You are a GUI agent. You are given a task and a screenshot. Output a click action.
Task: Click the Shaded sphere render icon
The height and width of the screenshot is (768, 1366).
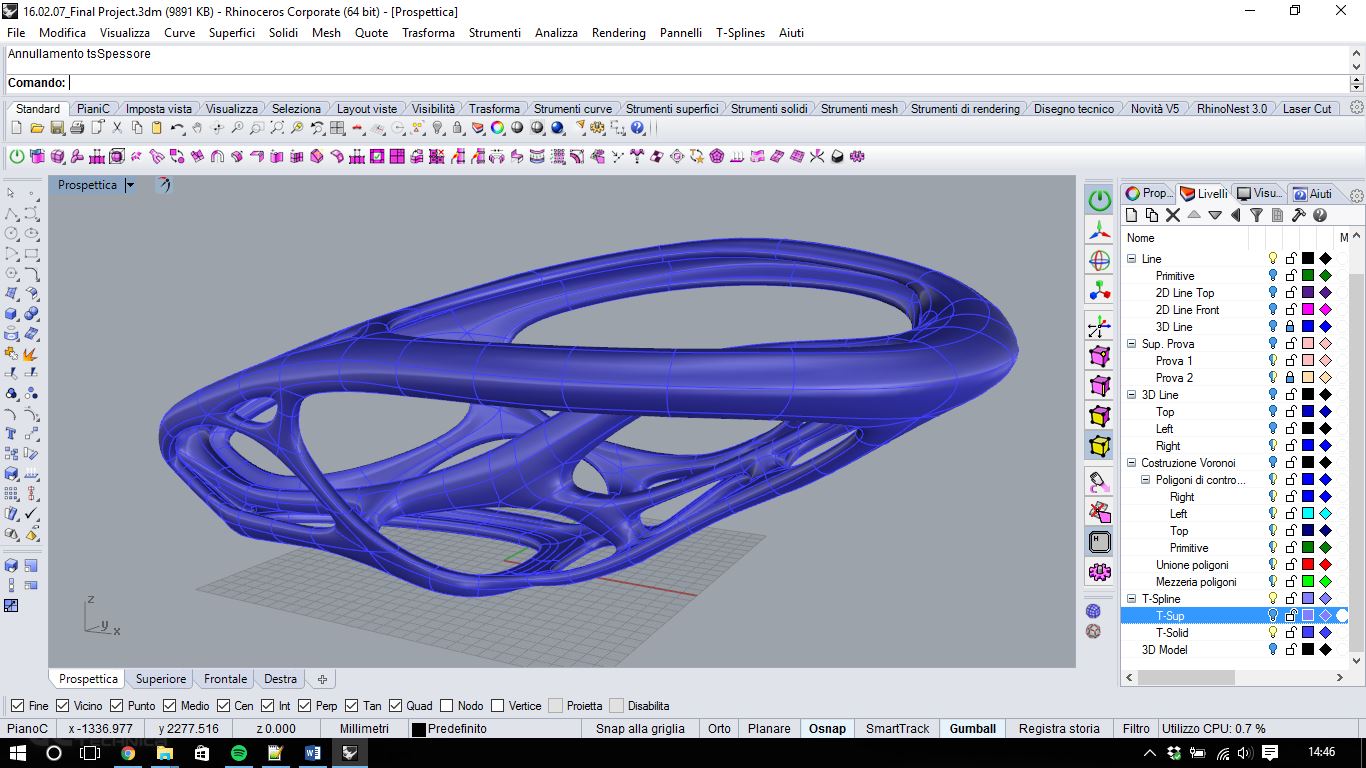(x=517, y=128)
